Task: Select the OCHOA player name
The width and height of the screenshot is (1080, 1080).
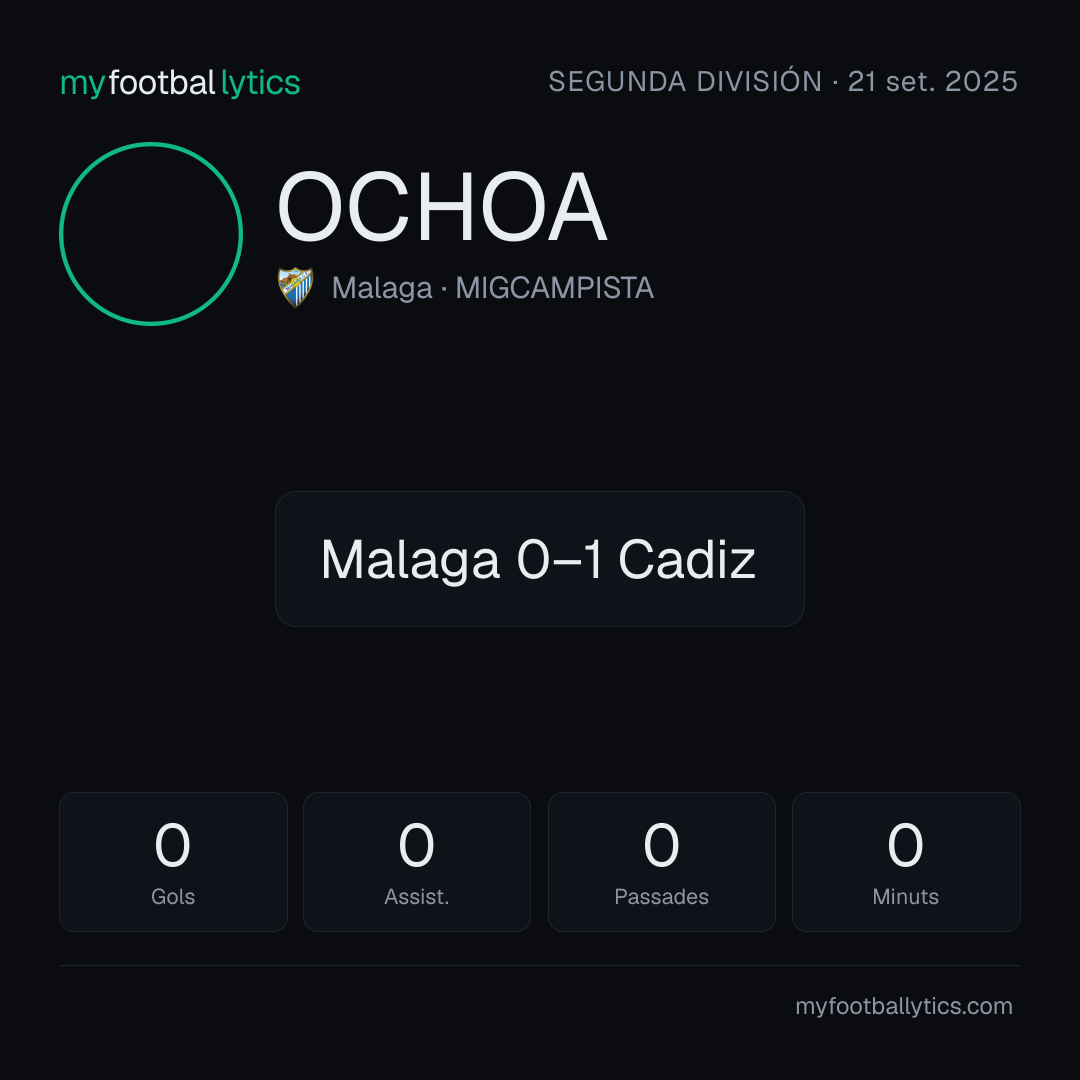Action: coord(442,207)
